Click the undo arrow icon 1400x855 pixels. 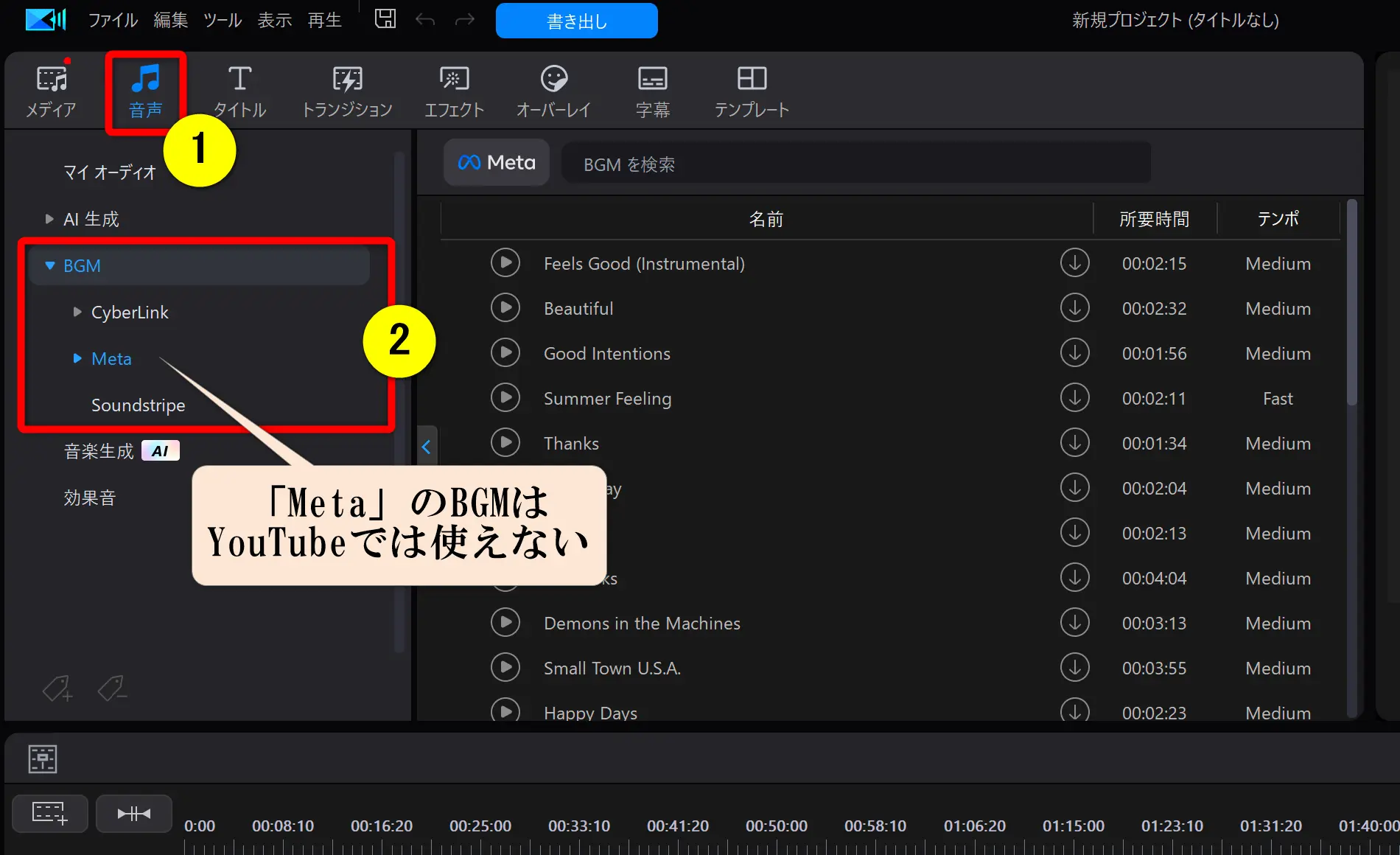pyautogui.click(x=425, y=19)
